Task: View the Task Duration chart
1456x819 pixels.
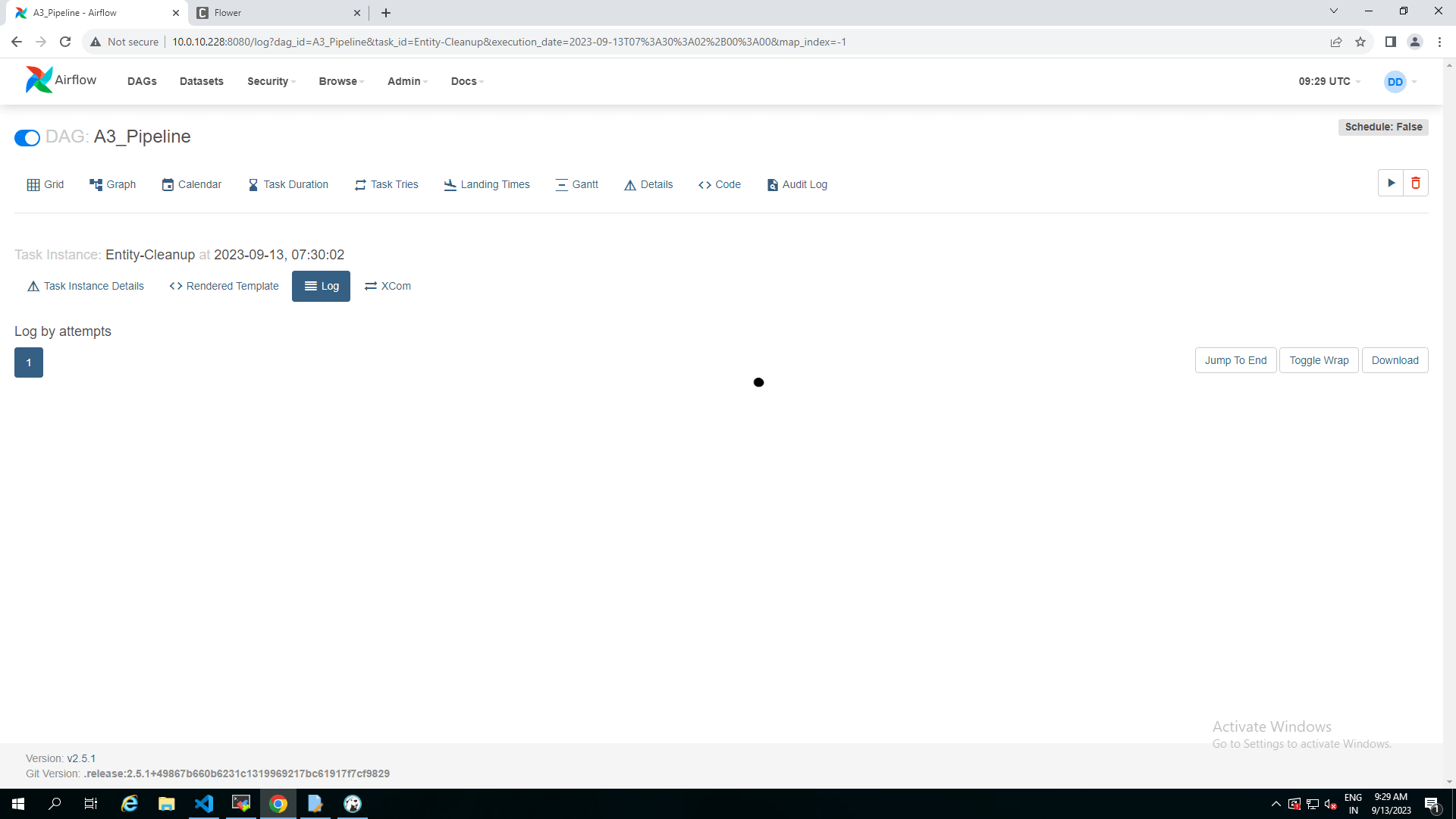Action: pos(288,184)
